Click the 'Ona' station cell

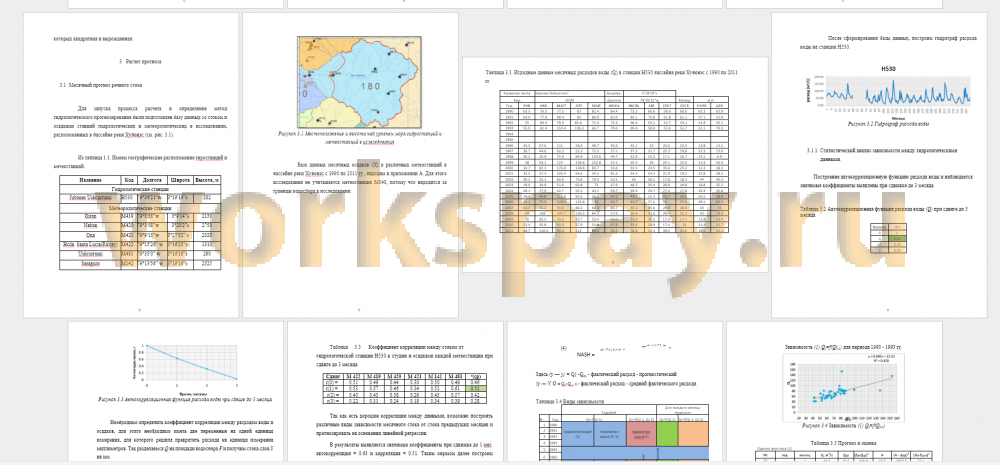(x=89, y=235)
